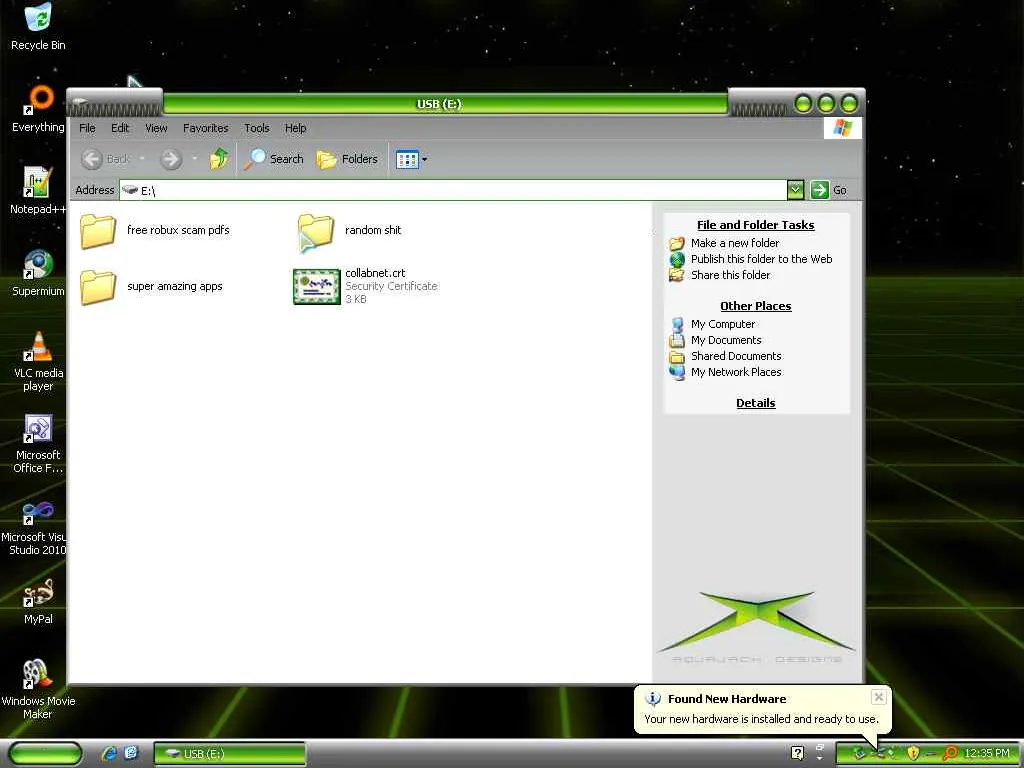Select the 'random shit' folder icon
1024x768 pixels.
(316, 232)
